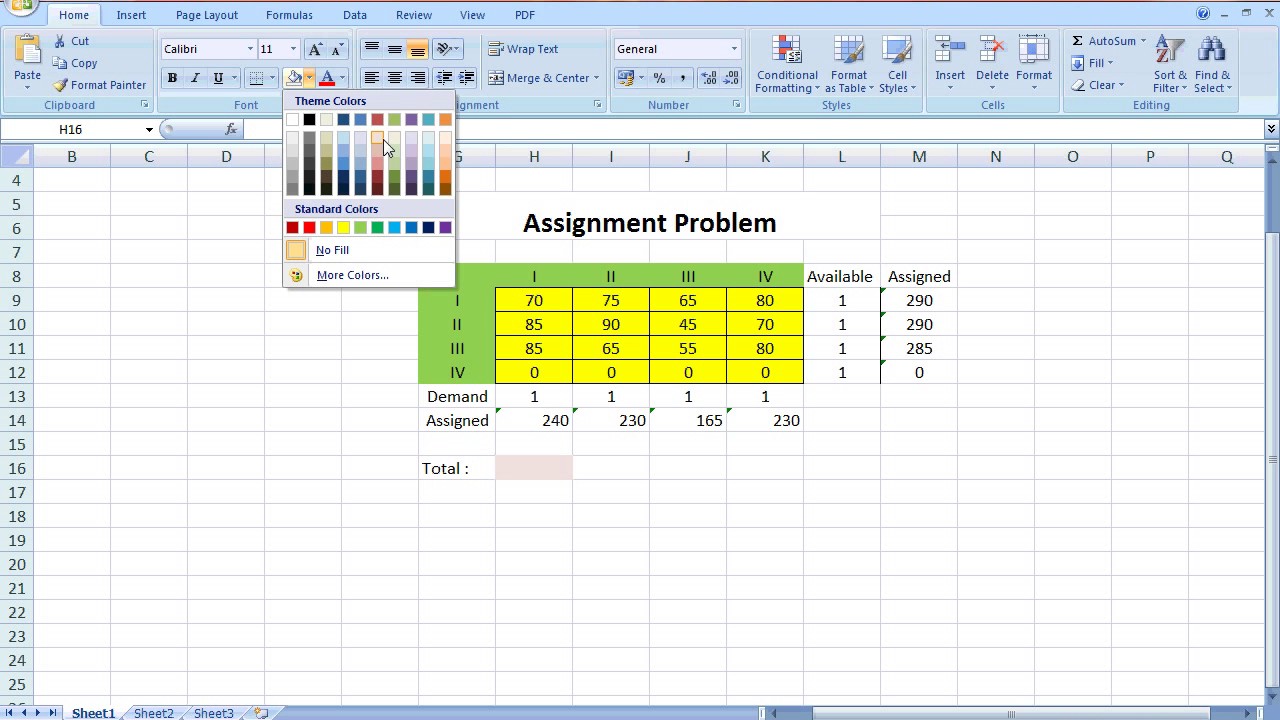Decrease font size with Shrink Font icon
This screenshot has width=1280, height=720.
click(x=338, y=49)
